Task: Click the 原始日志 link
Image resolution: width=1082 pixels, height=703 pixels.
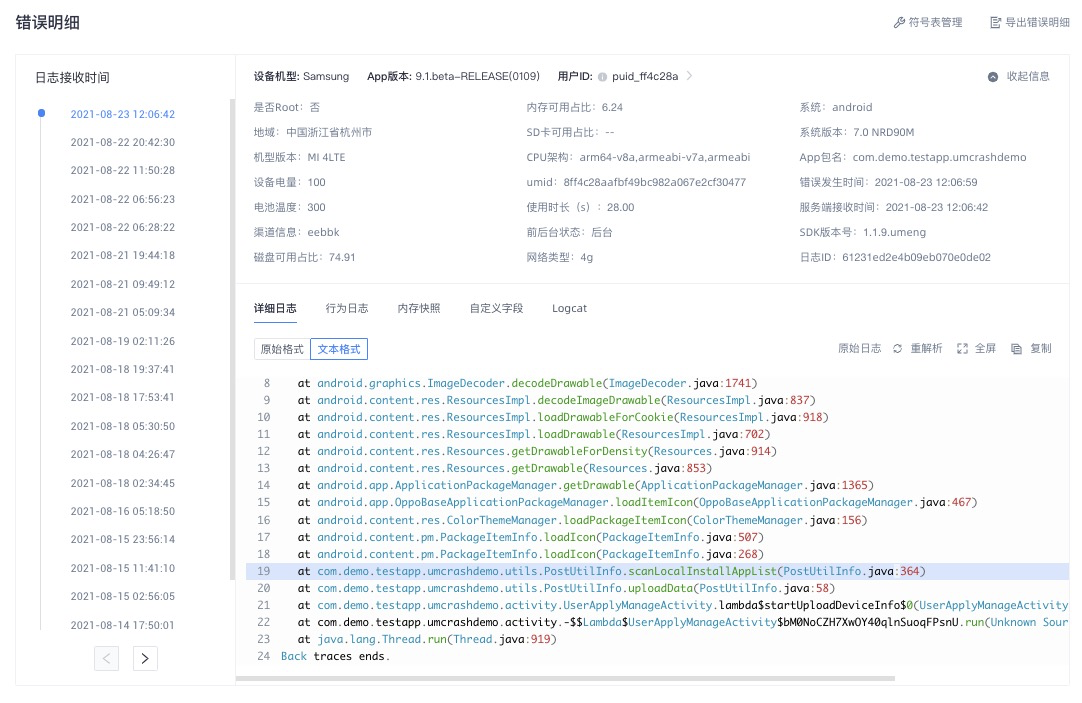Action: pos(859,348)
